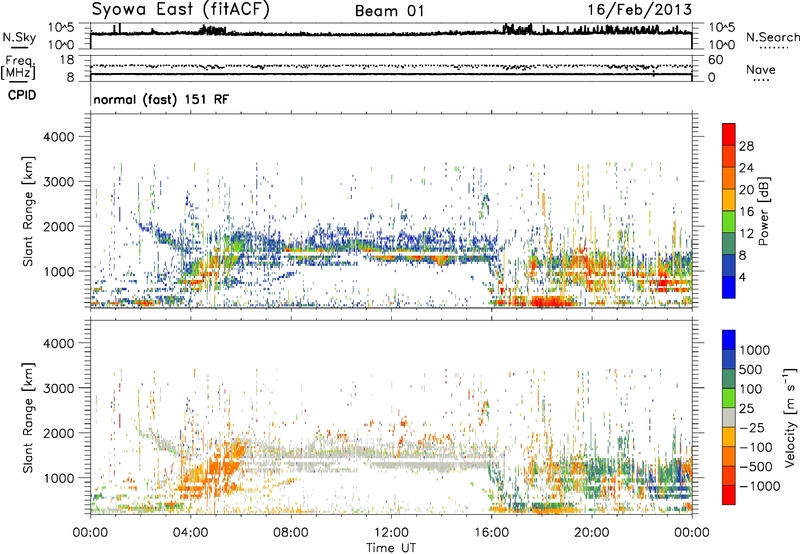Click the '28' tick on the power colorbar
The image size is (800, 554).
coord(746,146)
